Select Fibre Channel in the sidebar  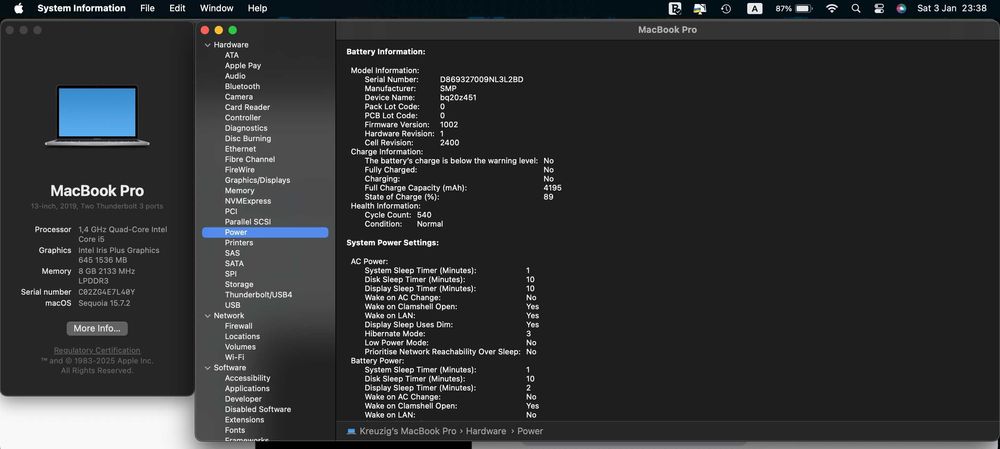tap(250, 159)
